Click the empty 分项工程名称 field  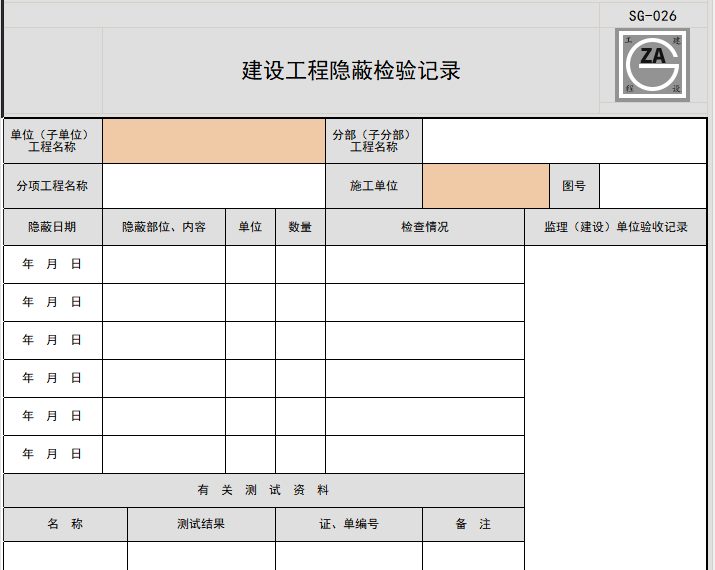tap(214, 186)
